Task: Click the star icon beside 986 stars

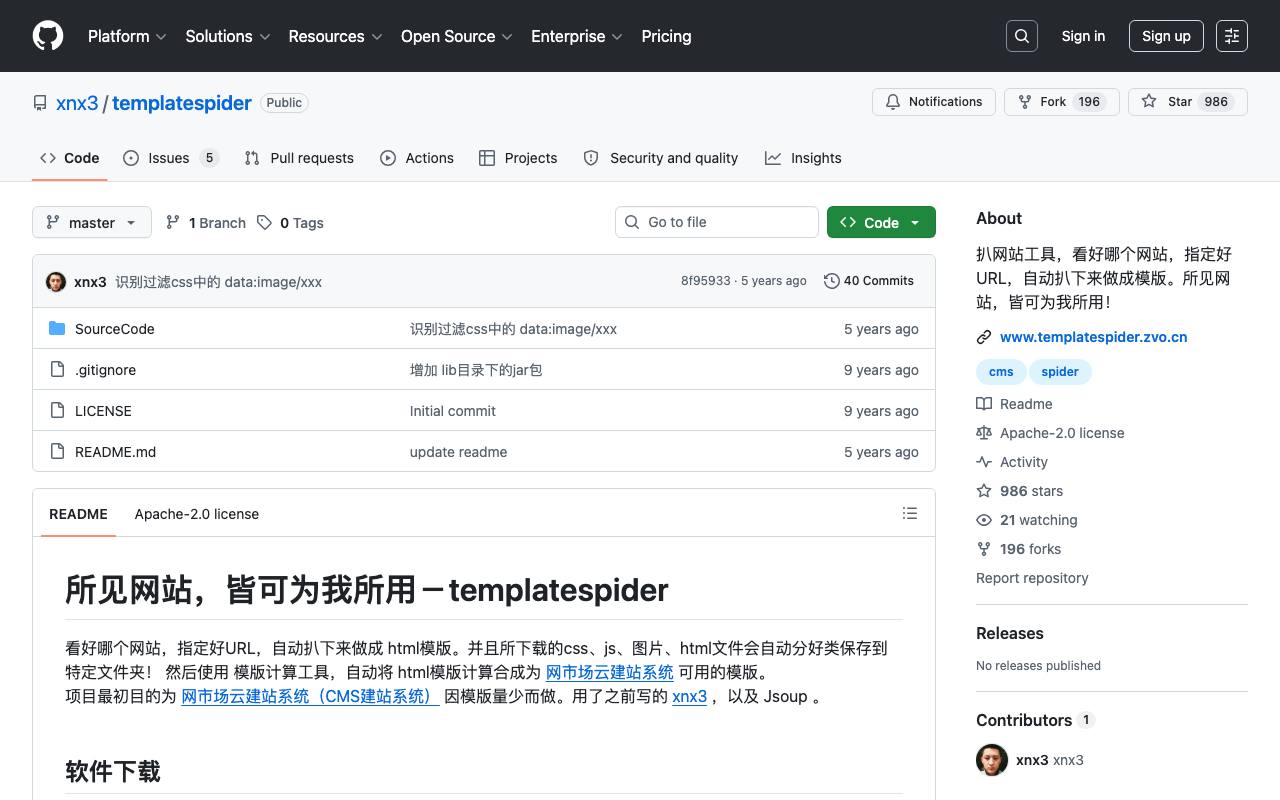Action: tap(984, 491)
